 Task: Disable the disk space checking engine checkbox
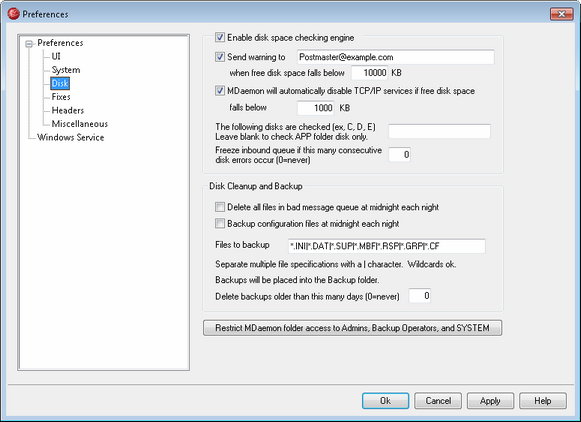click(x=220, y=37)
